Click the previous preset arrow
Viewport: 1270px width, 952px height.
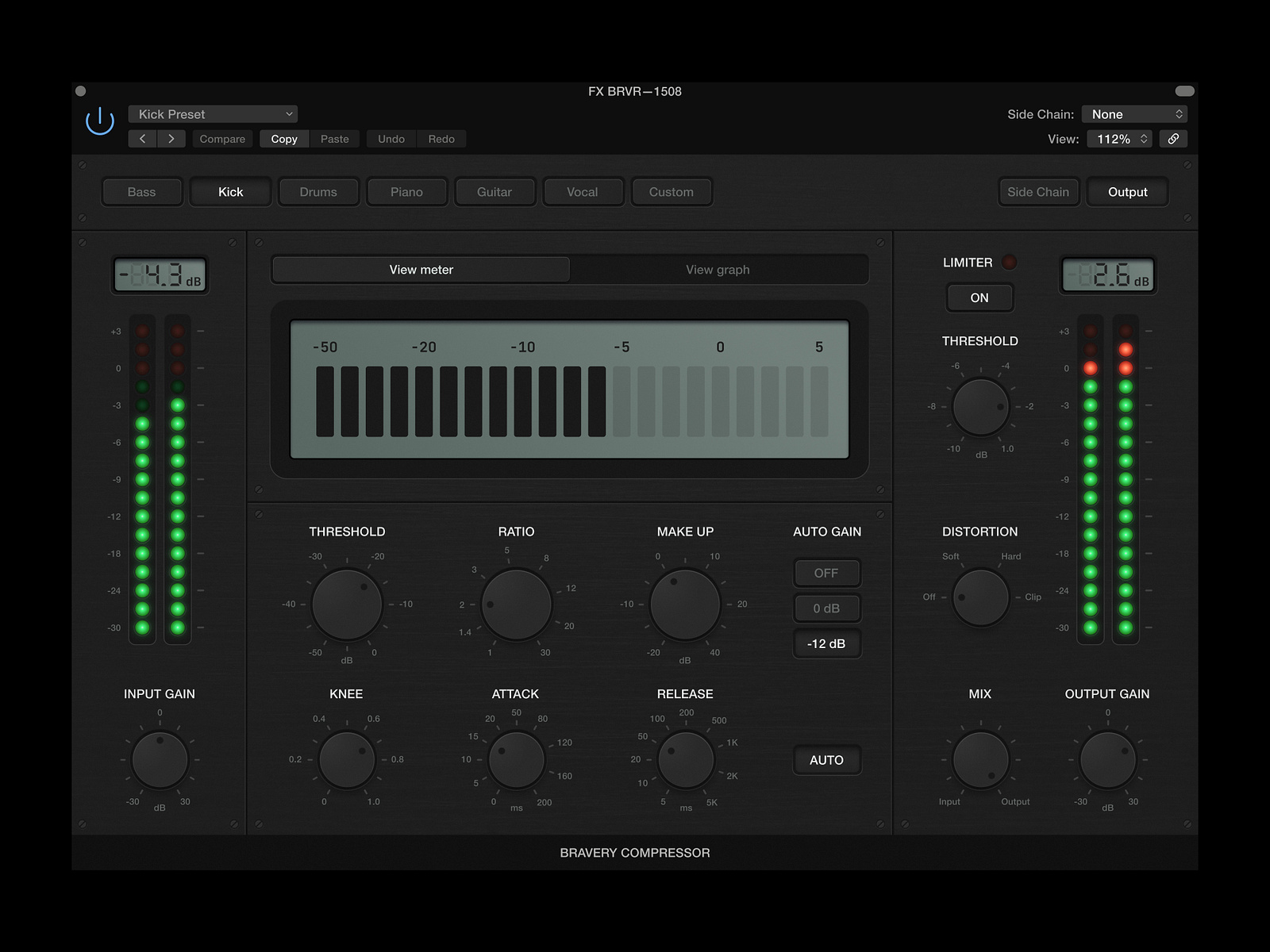[x=143, y=139]
